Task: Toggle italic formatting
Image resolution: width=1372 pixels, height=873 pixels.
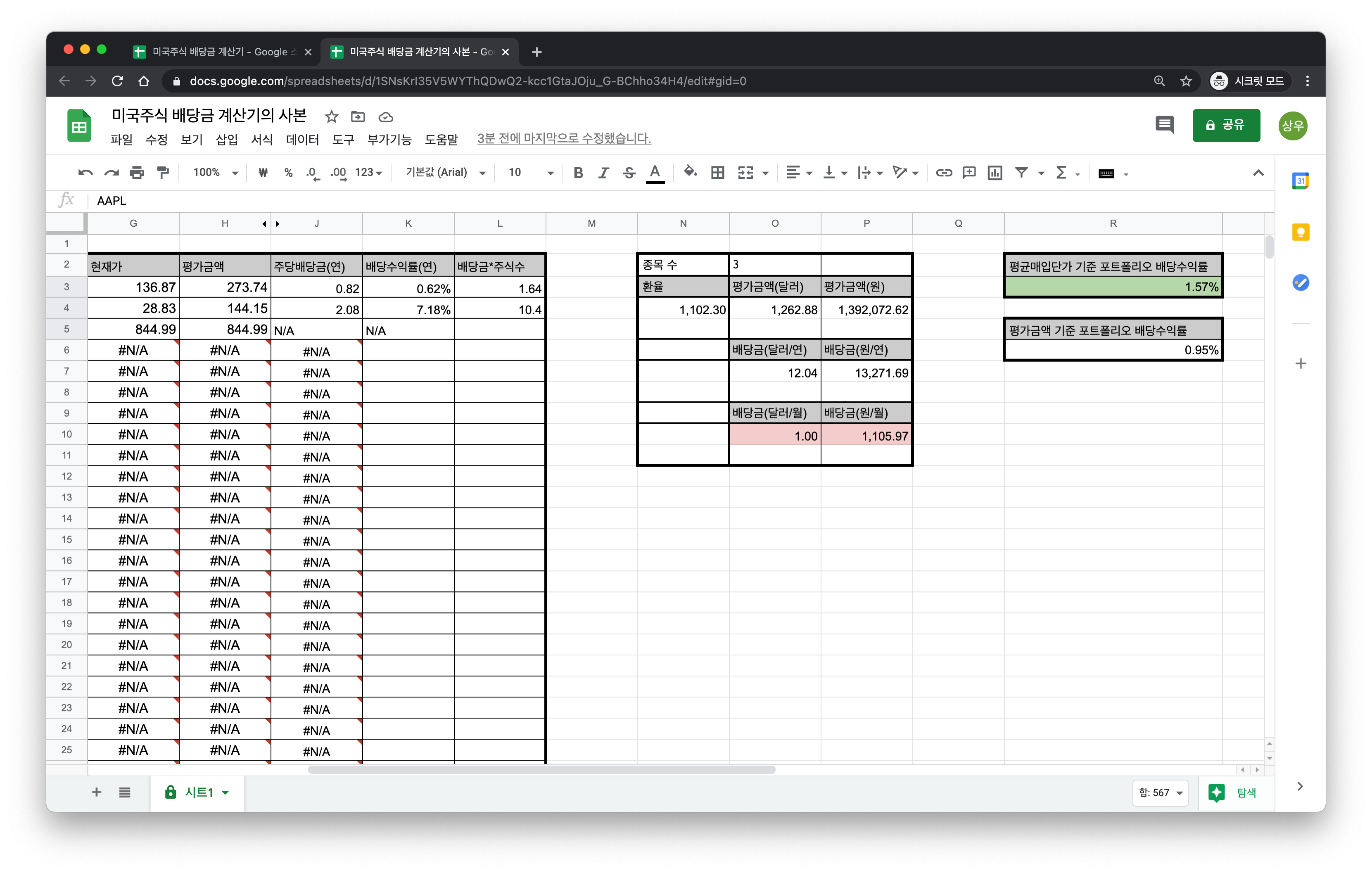Action: [x=603, y=173]
